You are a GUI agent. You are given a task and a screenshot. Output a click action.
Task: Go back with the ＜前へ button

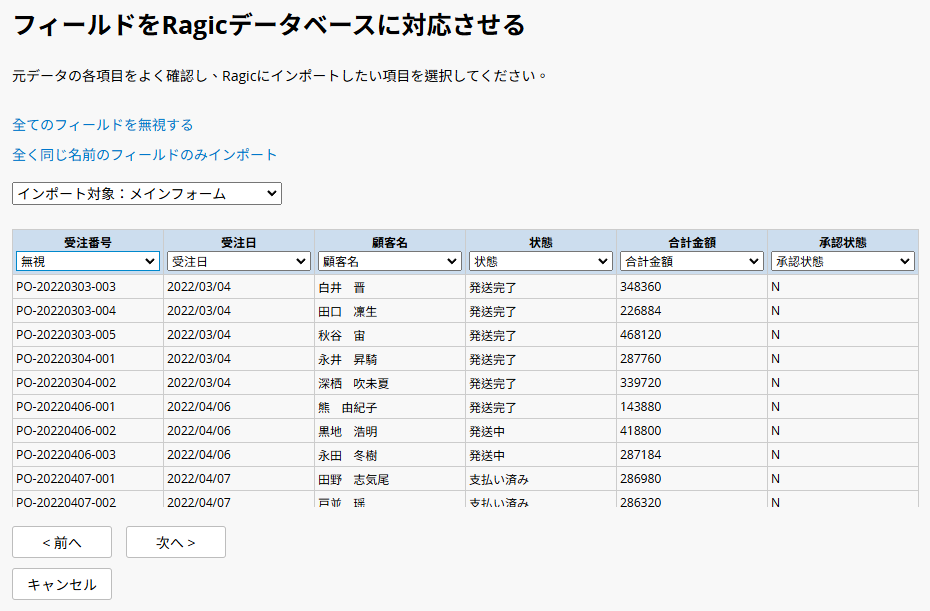(62, 542)
